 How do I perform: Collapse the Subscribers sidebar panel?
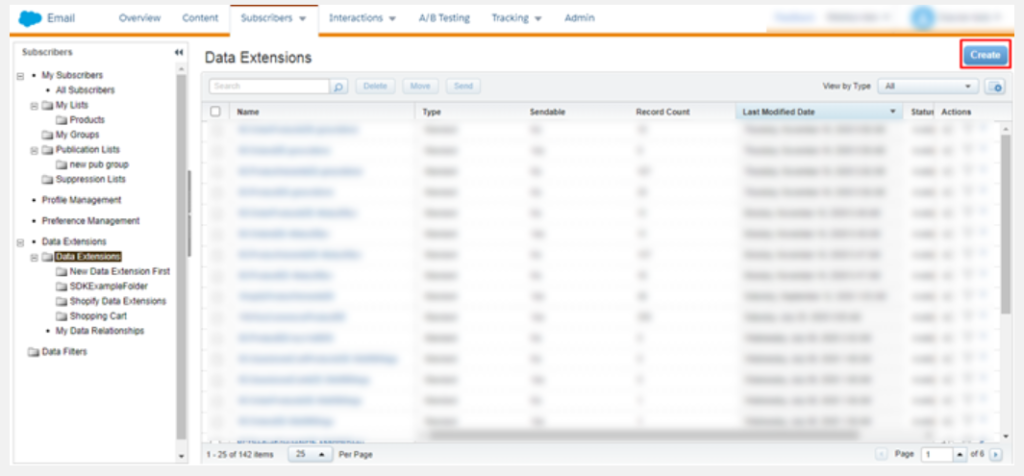178,52
